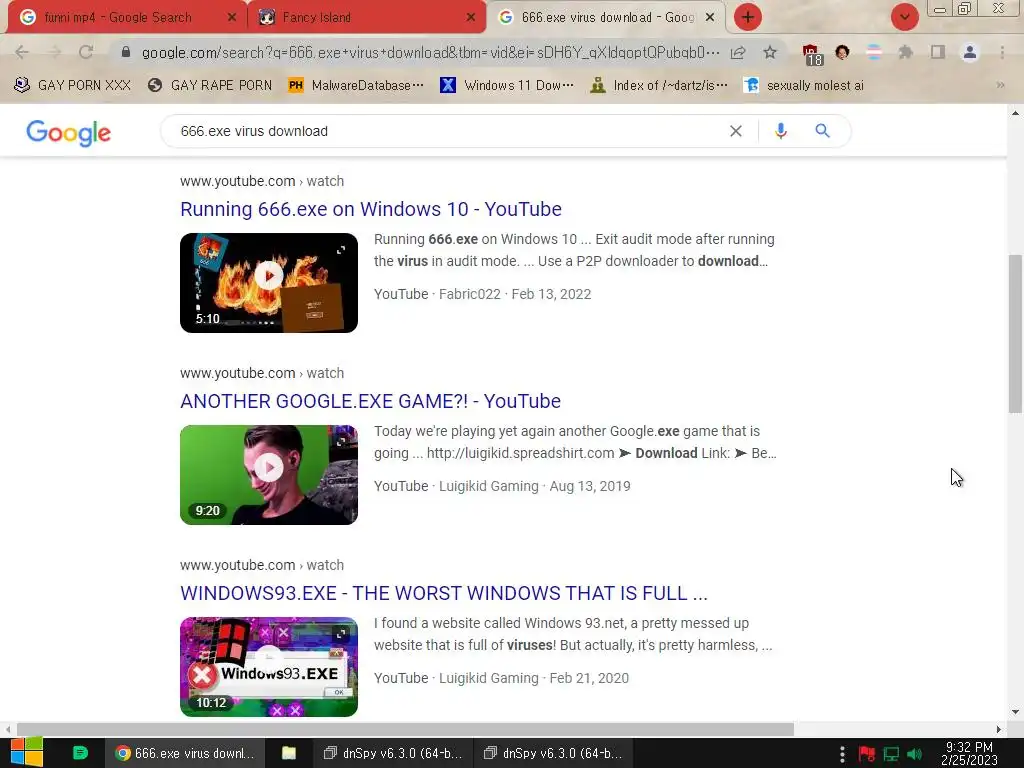Image resolution: width=1024 pixels, height=768 pixels.
Task: Select the 666.exe virus download tab
Action: pyautogui.click(x=607, y=18)
